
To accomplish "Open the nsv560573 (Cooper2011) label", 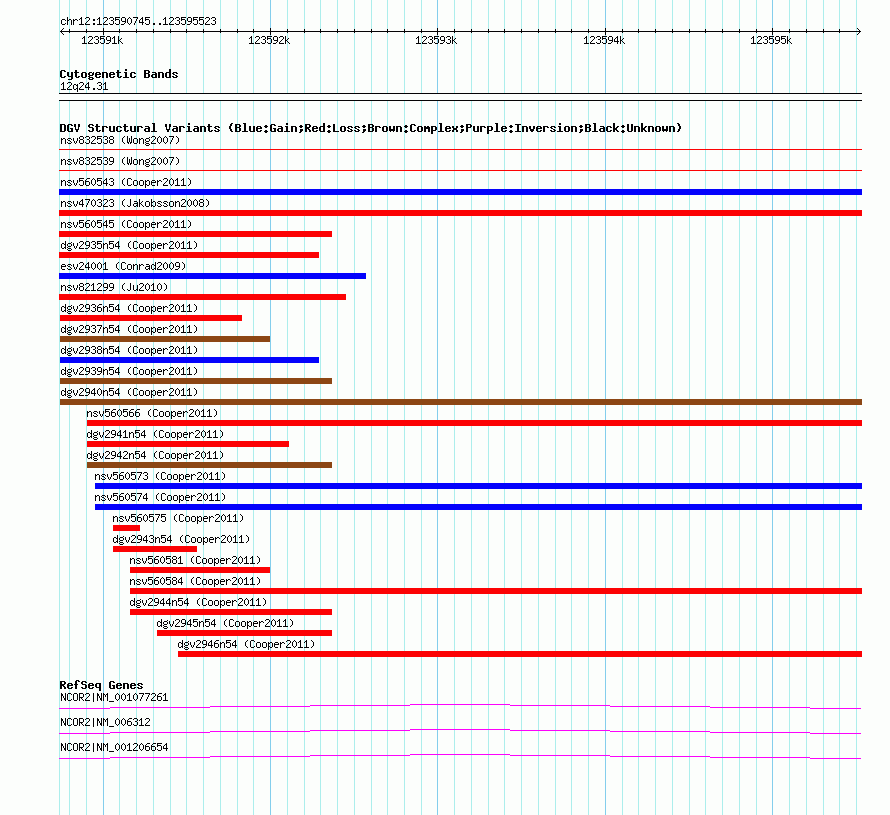I will [x=160, y=476].
